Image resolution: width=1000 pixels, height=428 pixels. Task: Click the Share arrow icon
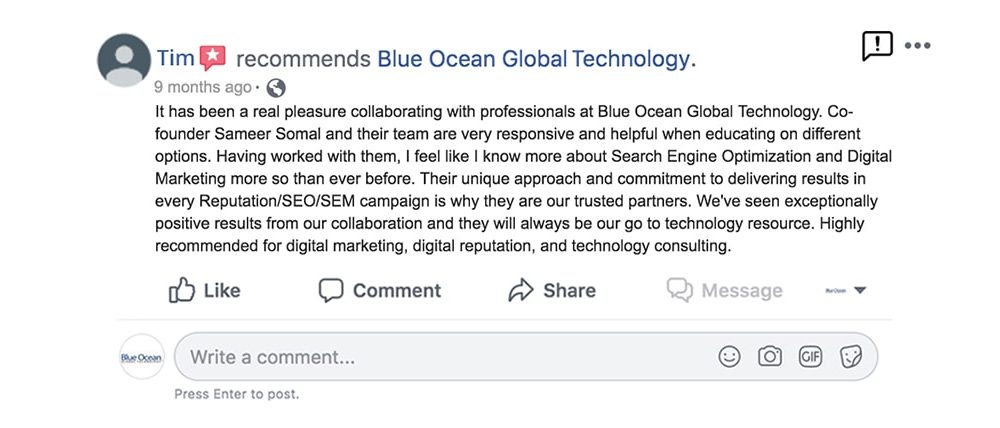[520, 290]
